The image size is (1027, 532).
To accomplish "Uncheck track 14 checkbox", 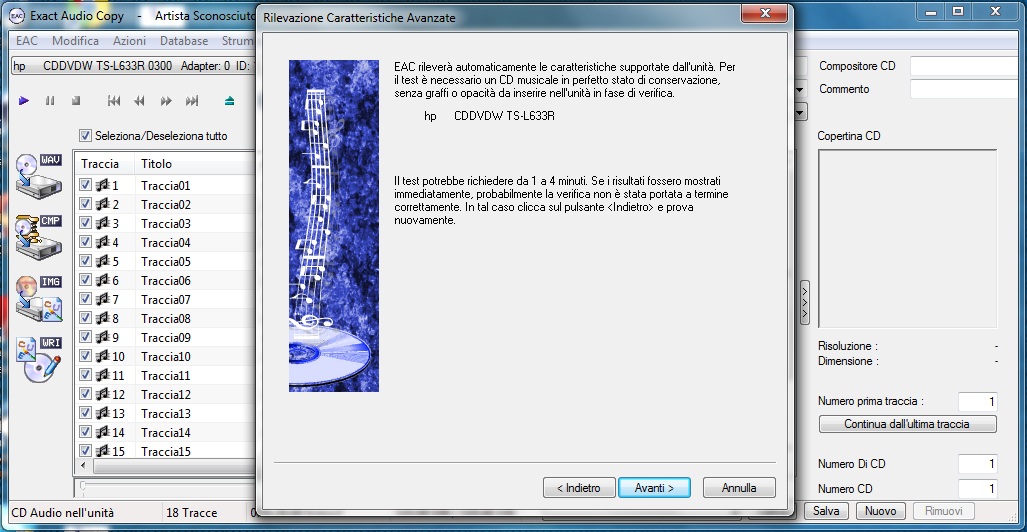I will tap(85, 432).
